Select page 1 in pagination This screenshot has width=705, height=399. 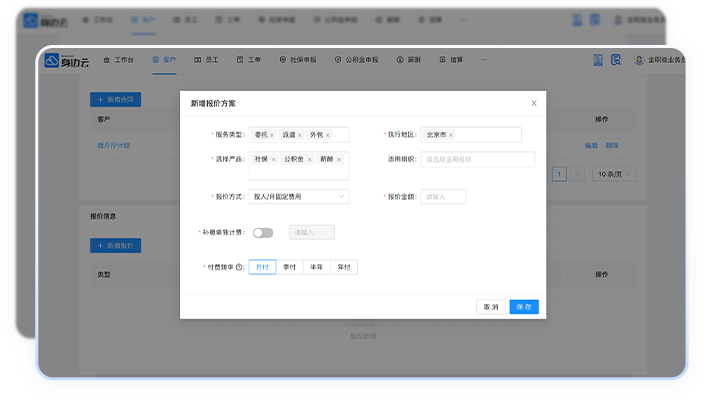[559, 174]
